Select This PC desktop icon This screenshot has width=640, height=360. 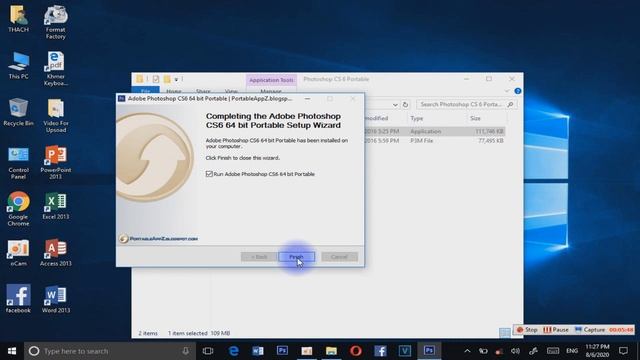click(x=18, y=65)
